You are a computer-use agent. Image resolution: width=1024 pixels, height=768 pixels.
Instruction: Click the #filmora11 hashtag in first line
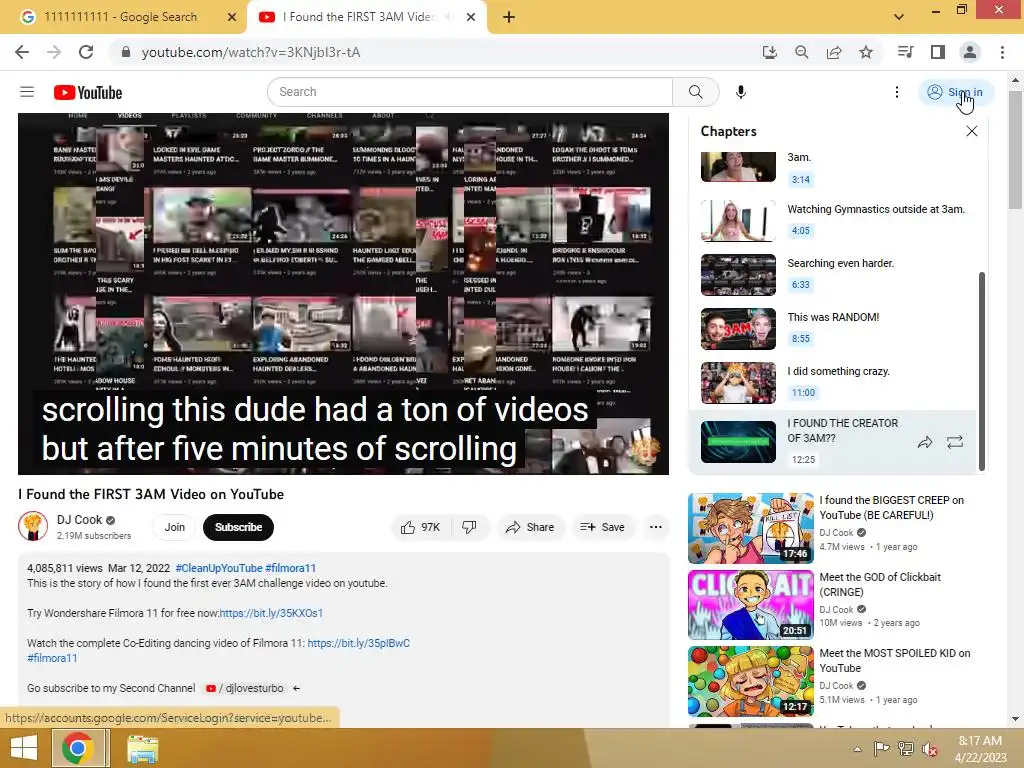[291, 568]
